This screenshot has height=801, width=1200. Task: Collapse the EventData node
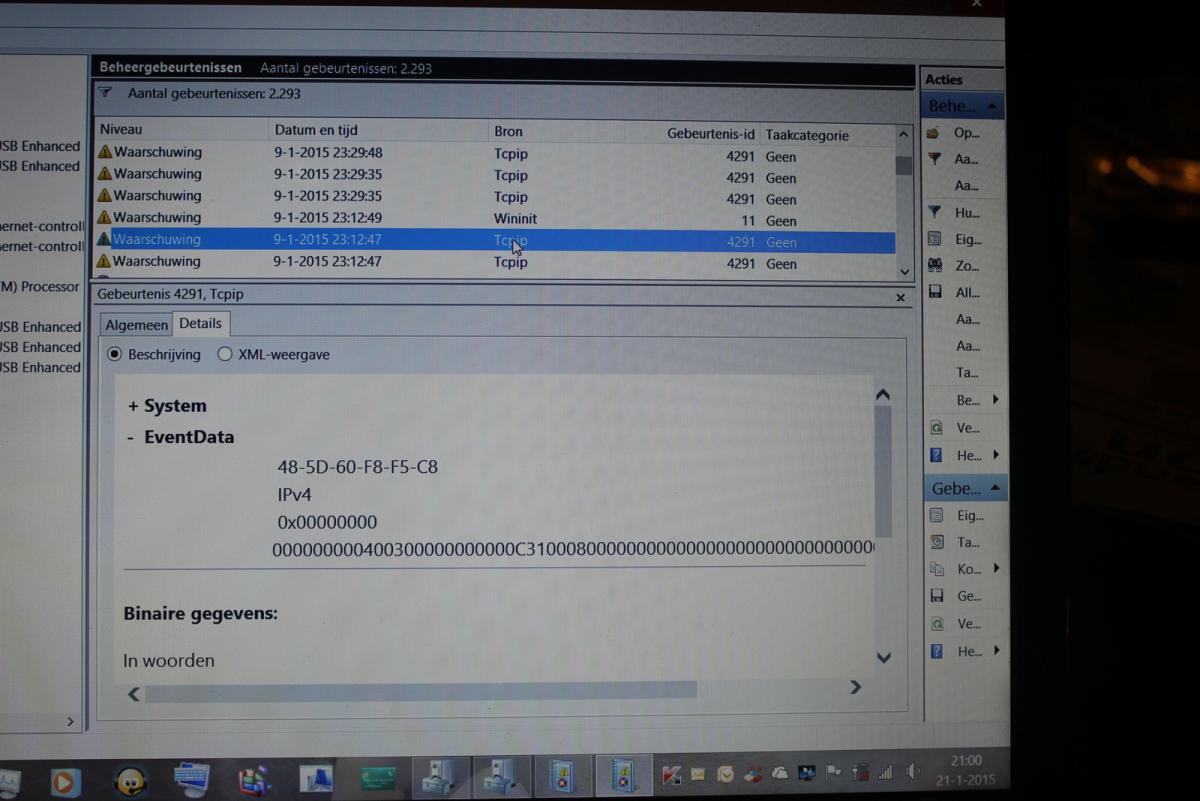click(131, 437)
